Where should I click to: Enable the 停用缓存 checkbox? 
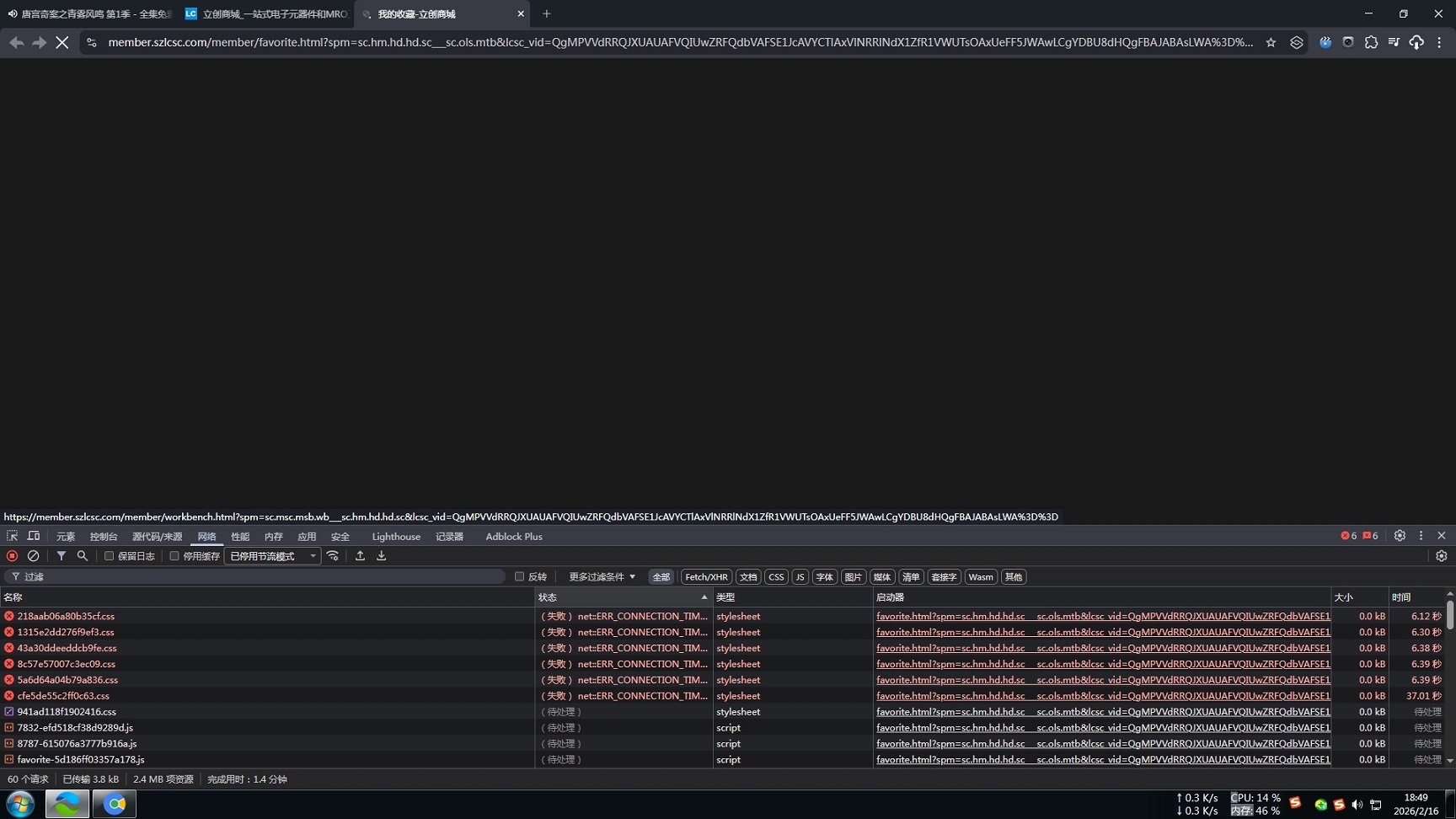coord(174,556)
